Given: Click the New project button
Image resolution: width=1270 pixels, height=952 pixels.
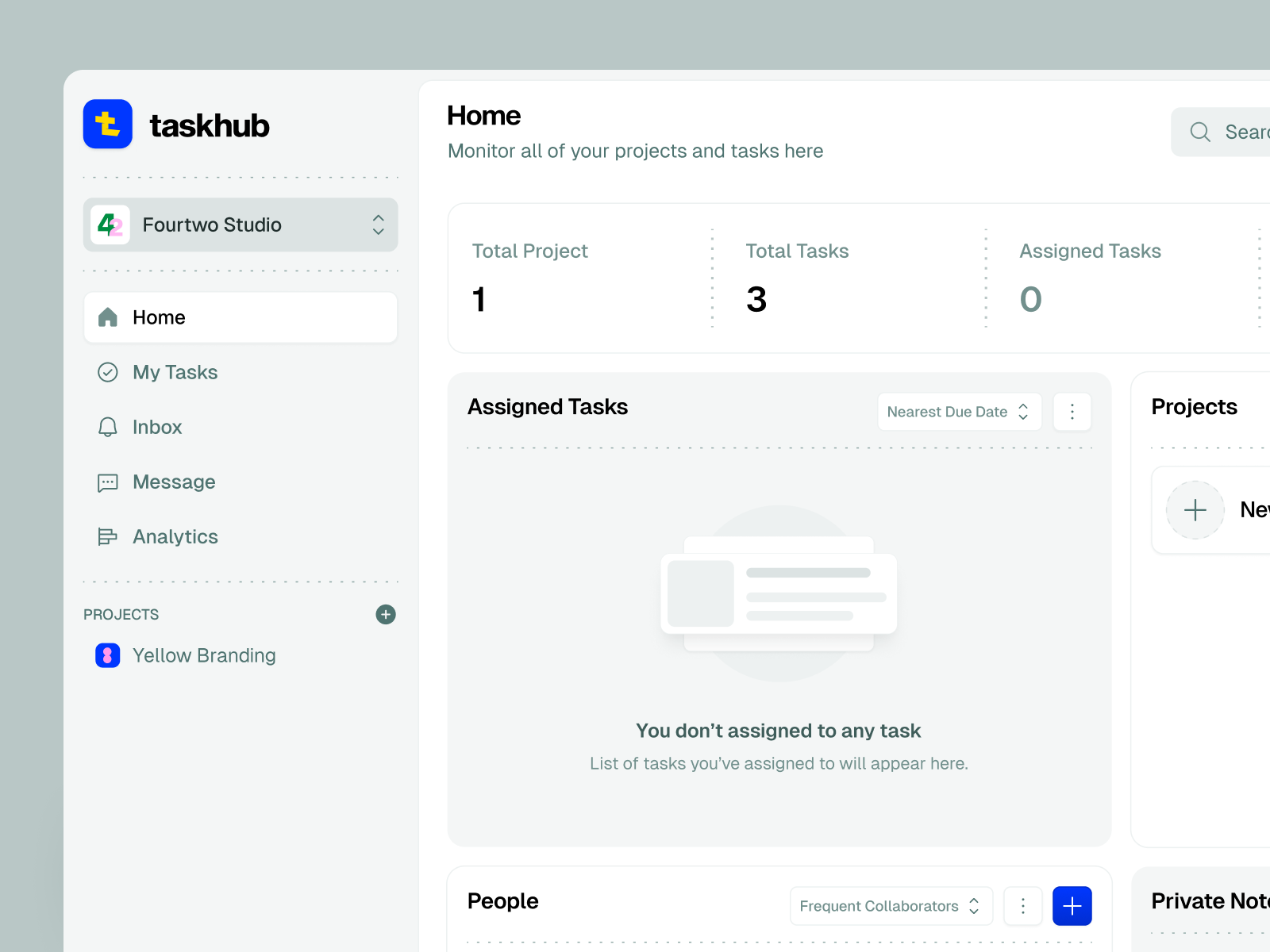Looking at the screenshot, I should coord(1222,510).
